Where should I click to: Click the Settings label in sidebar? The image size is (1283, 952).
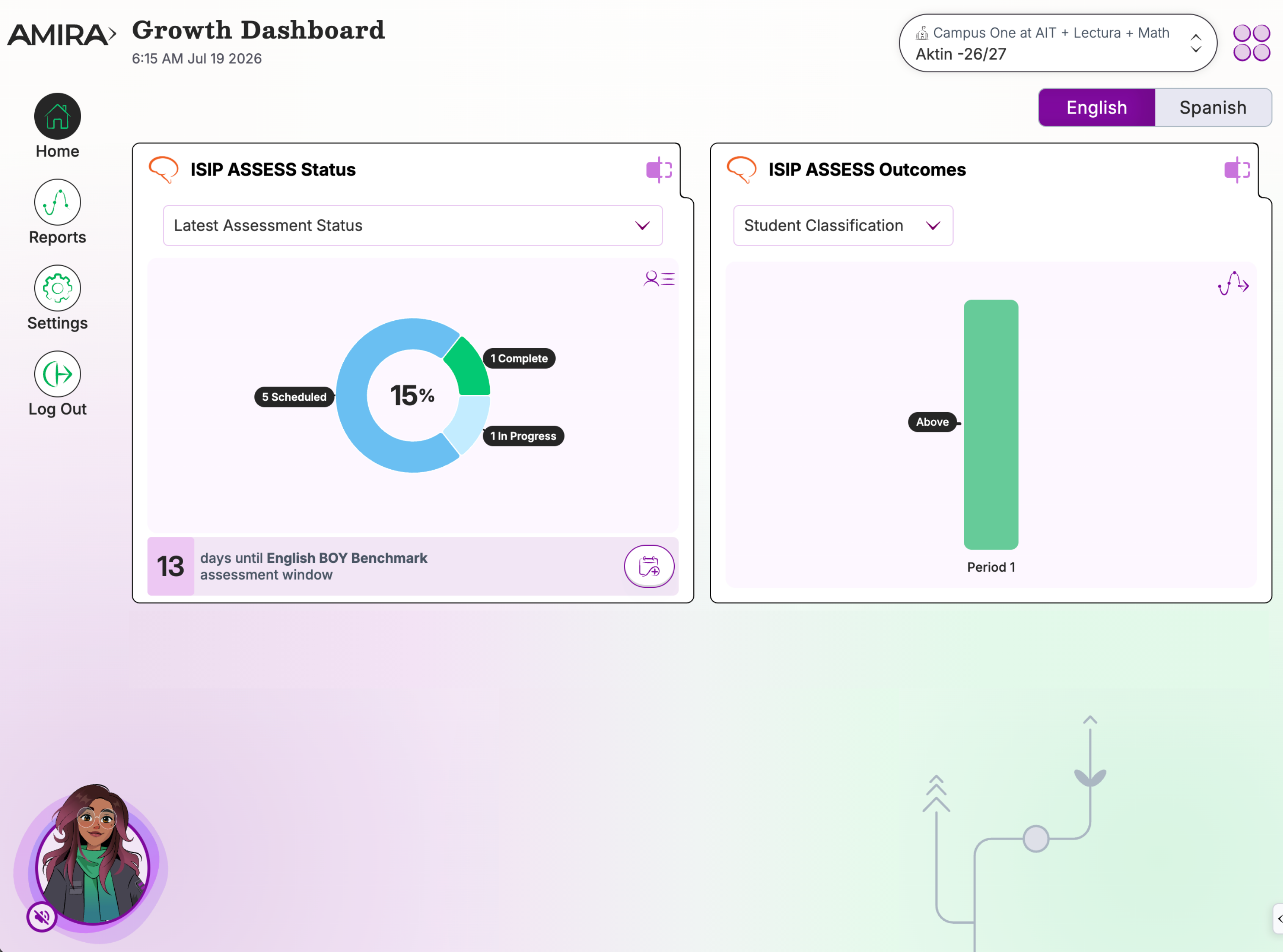pyautogui.click(x=58, y=323)
